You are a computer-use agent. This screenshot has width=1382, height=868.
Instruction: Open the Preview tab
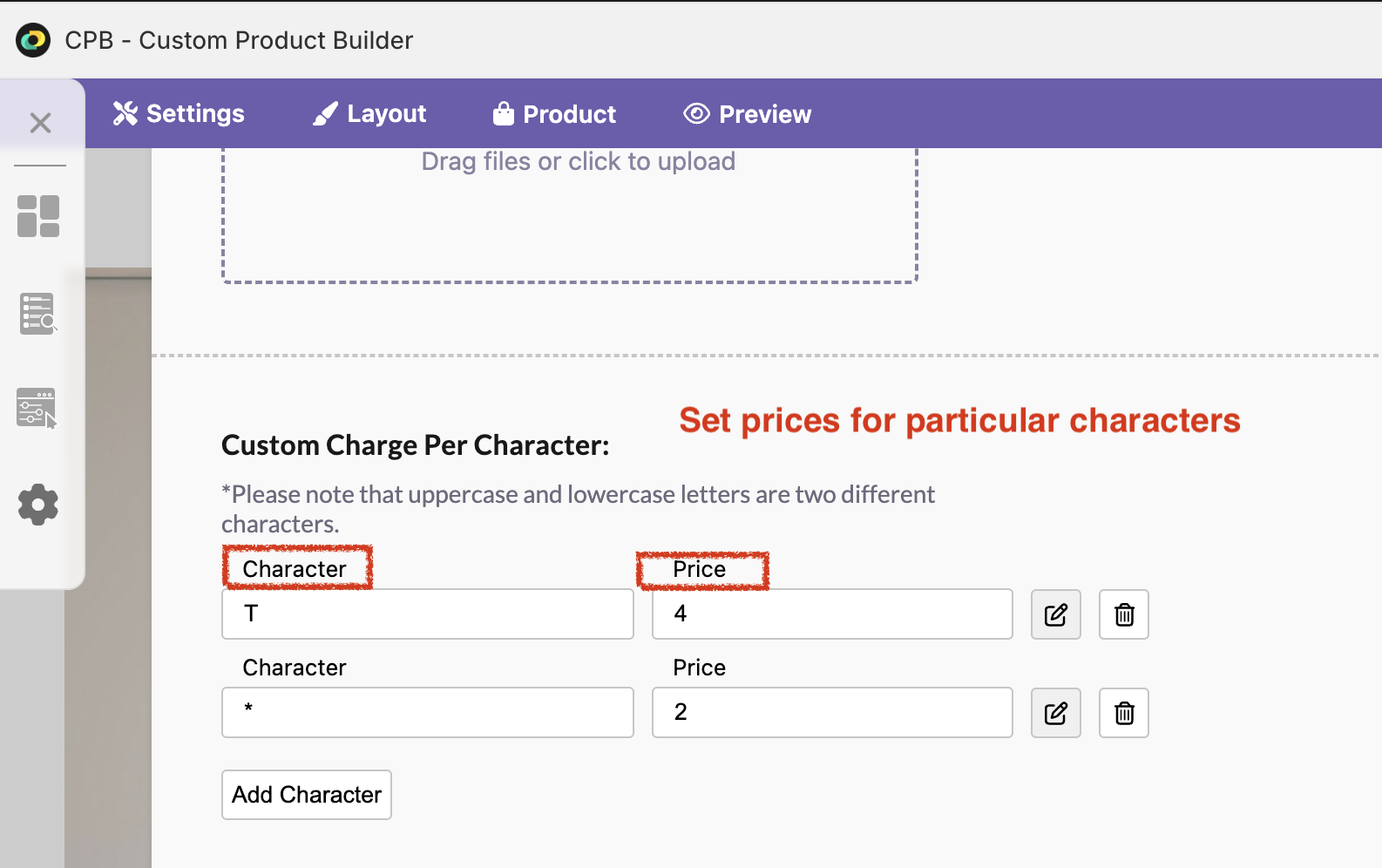coord(748,114)
